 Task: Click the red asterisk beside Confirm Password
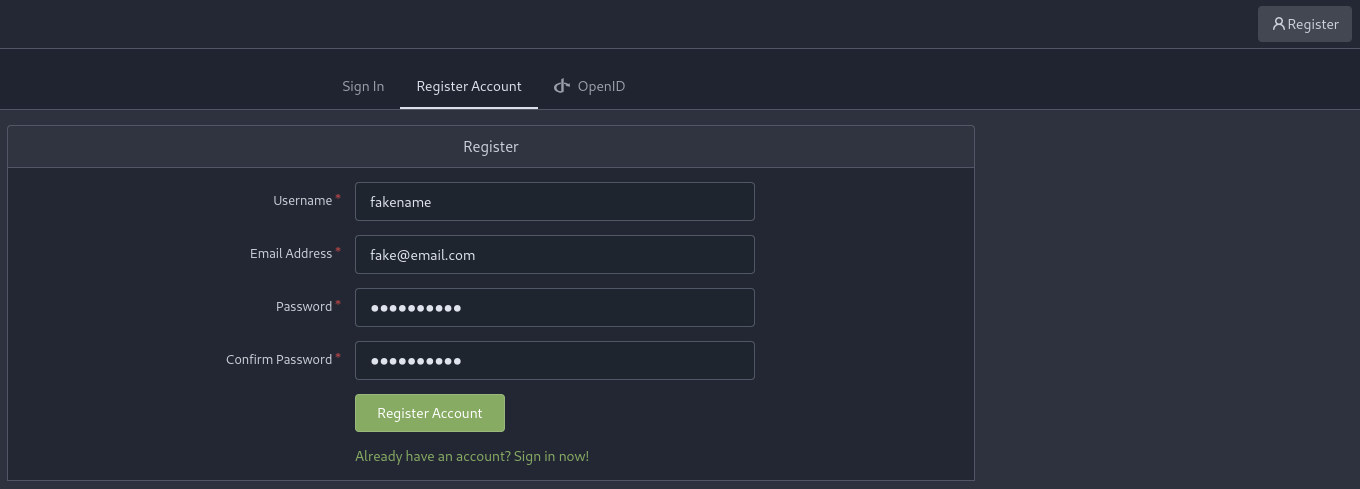[338, 357]
